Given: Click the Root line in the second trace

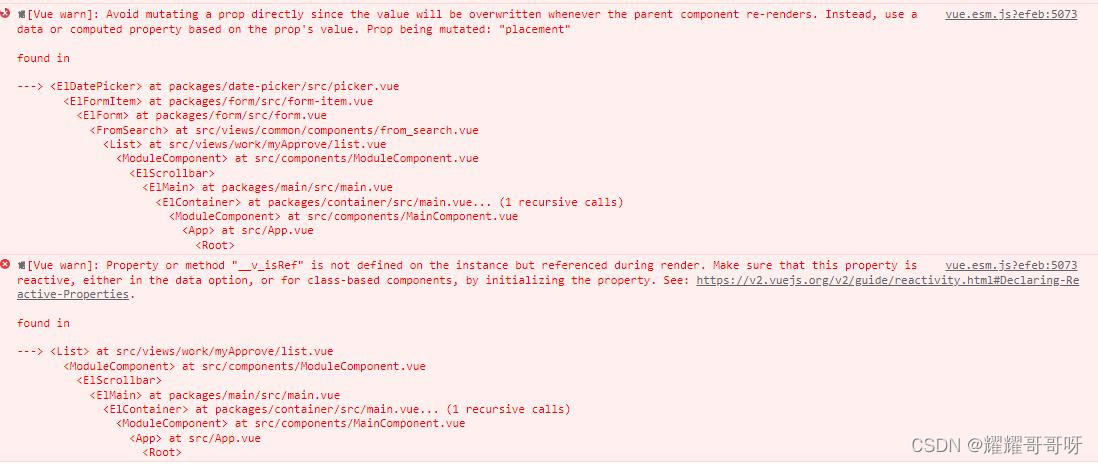Looking at the screenshot, I should coord(162,453).
